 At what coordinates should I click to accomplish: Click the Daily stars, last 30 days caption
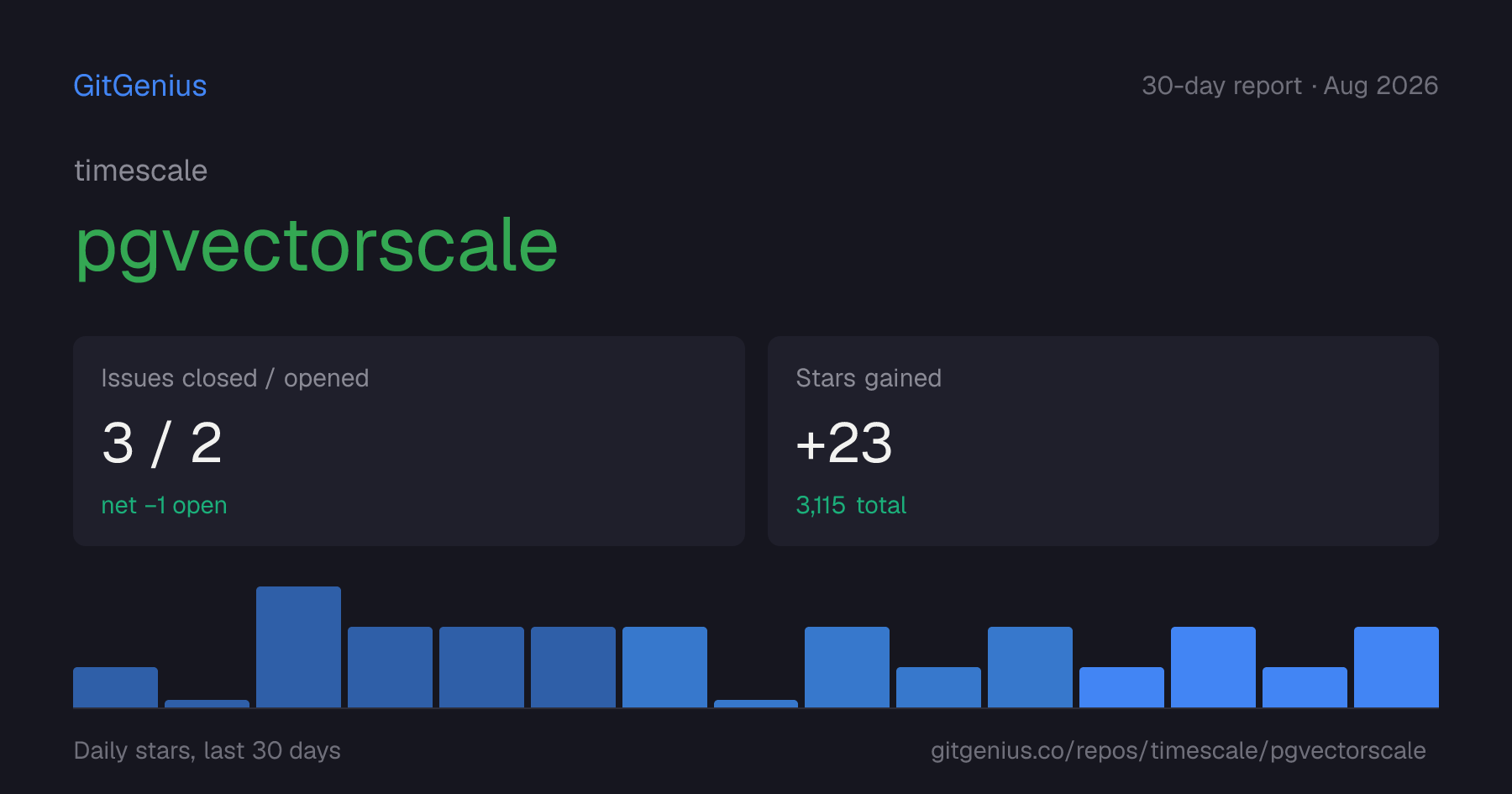point(207,750)
